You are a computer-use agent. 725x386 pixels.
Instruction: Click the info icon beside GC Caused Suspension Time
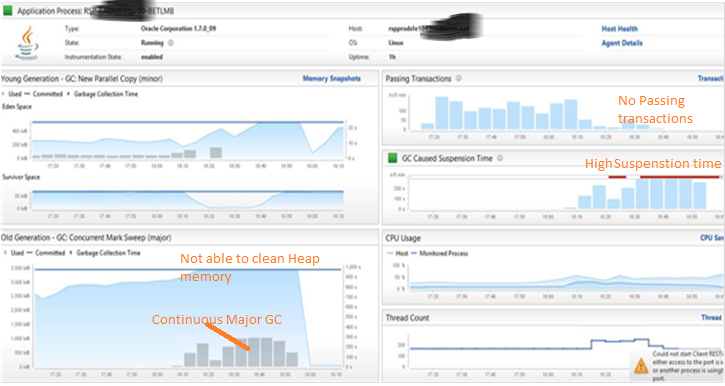click(500, 158)
